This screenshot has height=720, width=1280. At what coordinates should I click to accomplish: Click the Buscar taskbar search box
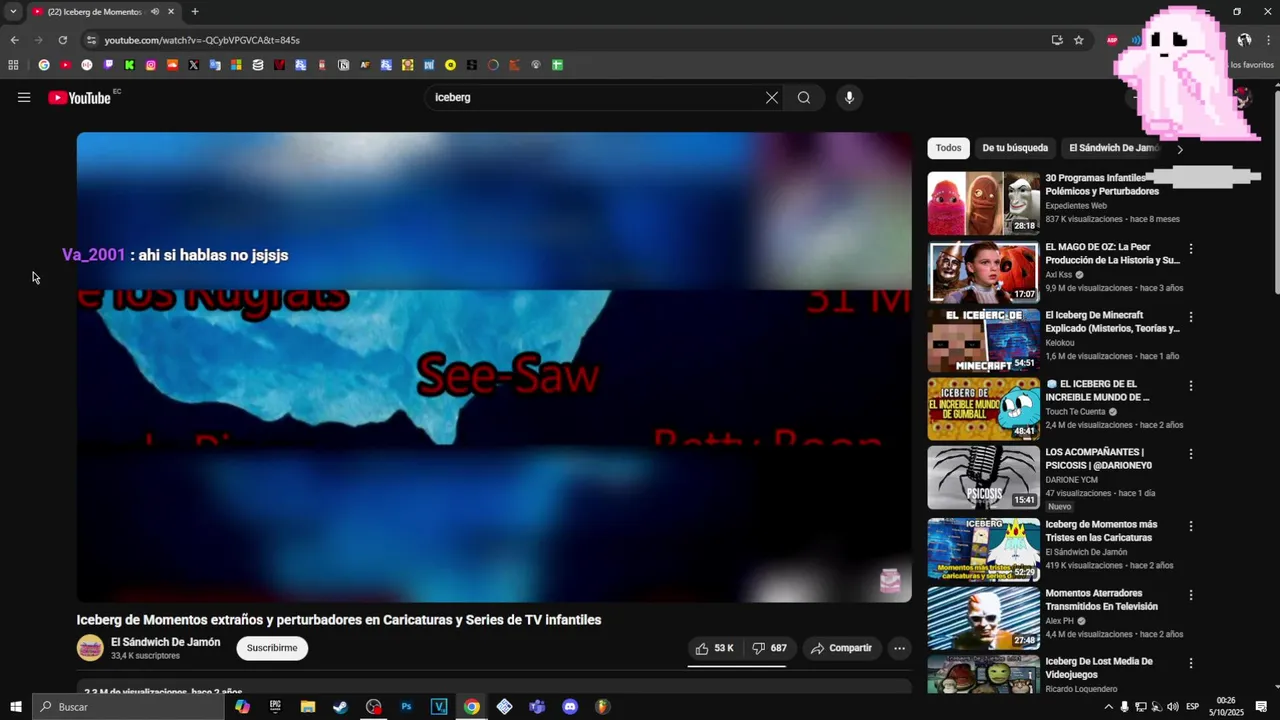point(128,707)
